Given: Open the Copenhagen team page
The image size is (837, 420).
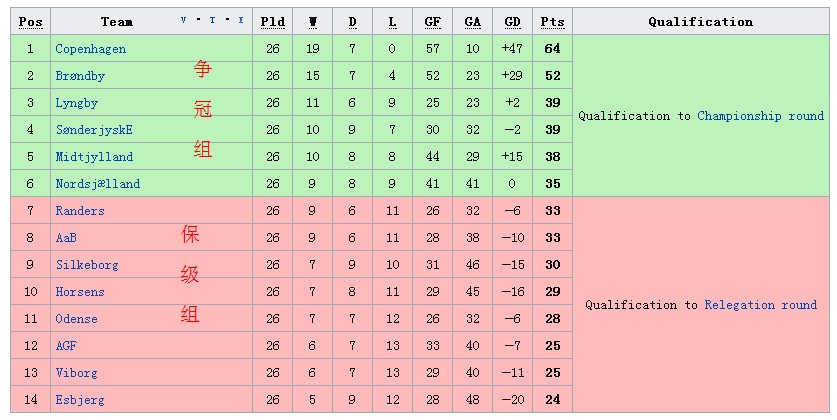Looking at the screenshot, I should point(90,49).
